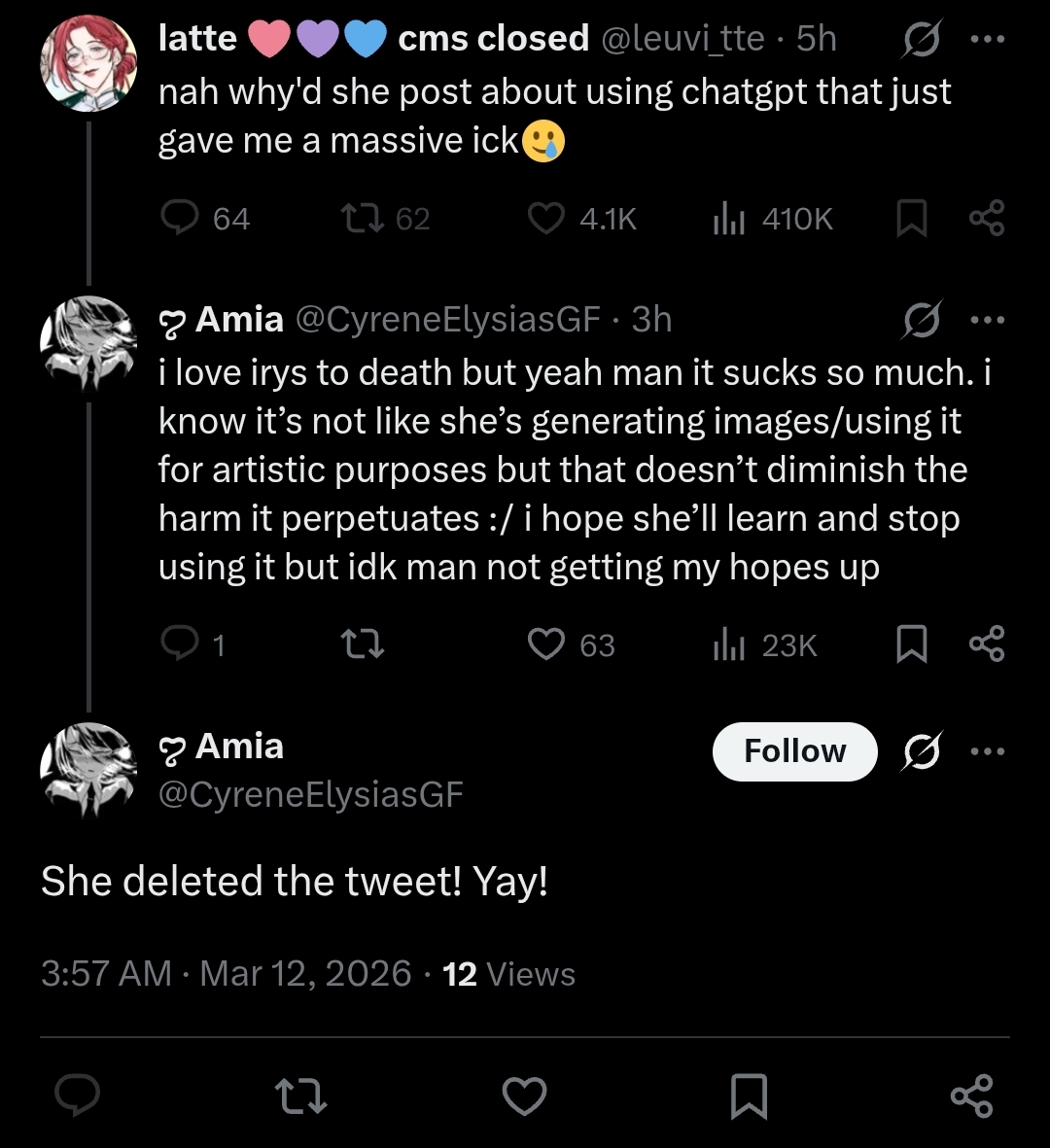Open replies on latte's ChatGPT post
The width and height of the screenshot is (1050, 1148).
point(180,219)
